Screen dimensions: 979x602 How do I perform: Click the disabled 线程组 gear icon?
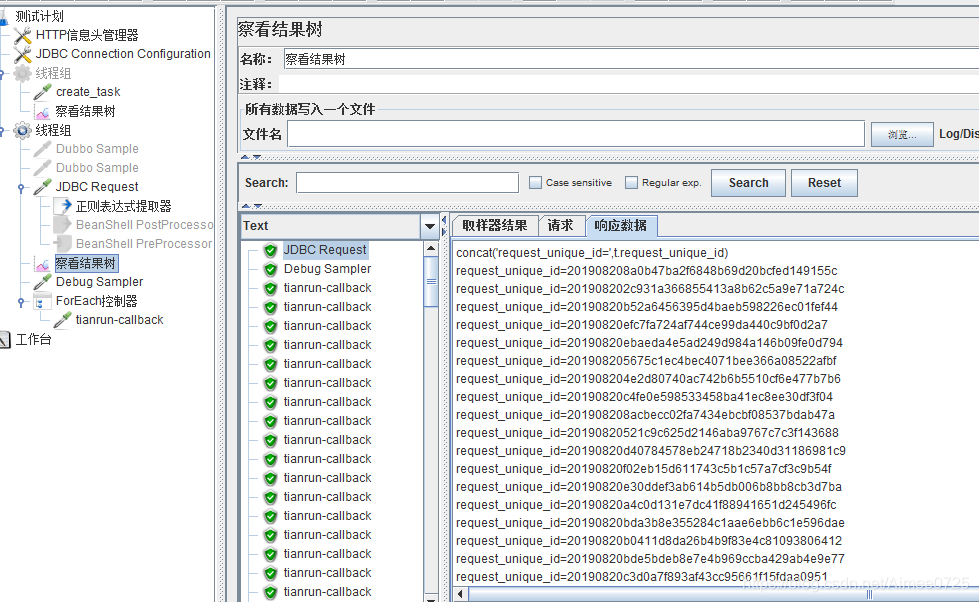22,73
